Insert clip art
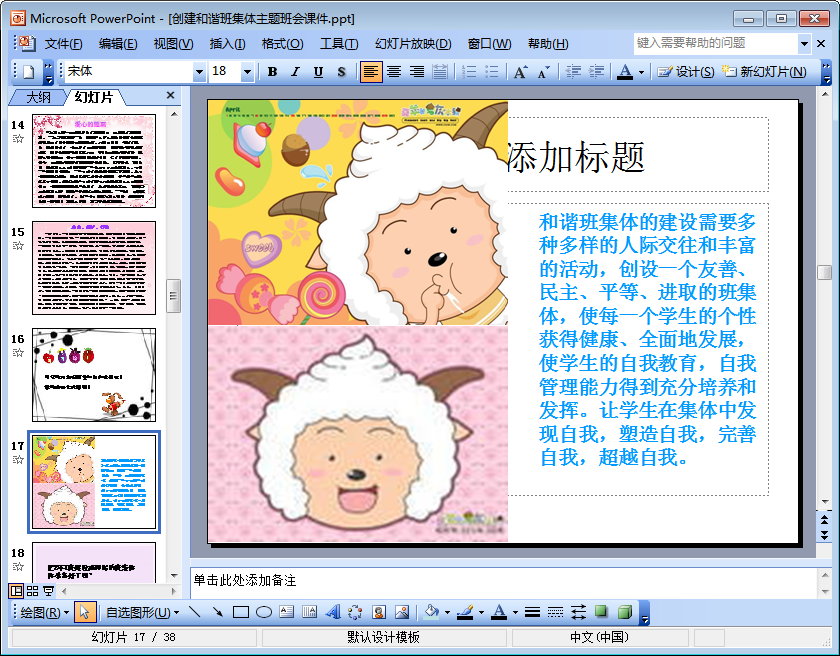Screen dimensions: 840x656 click(379, 612)
